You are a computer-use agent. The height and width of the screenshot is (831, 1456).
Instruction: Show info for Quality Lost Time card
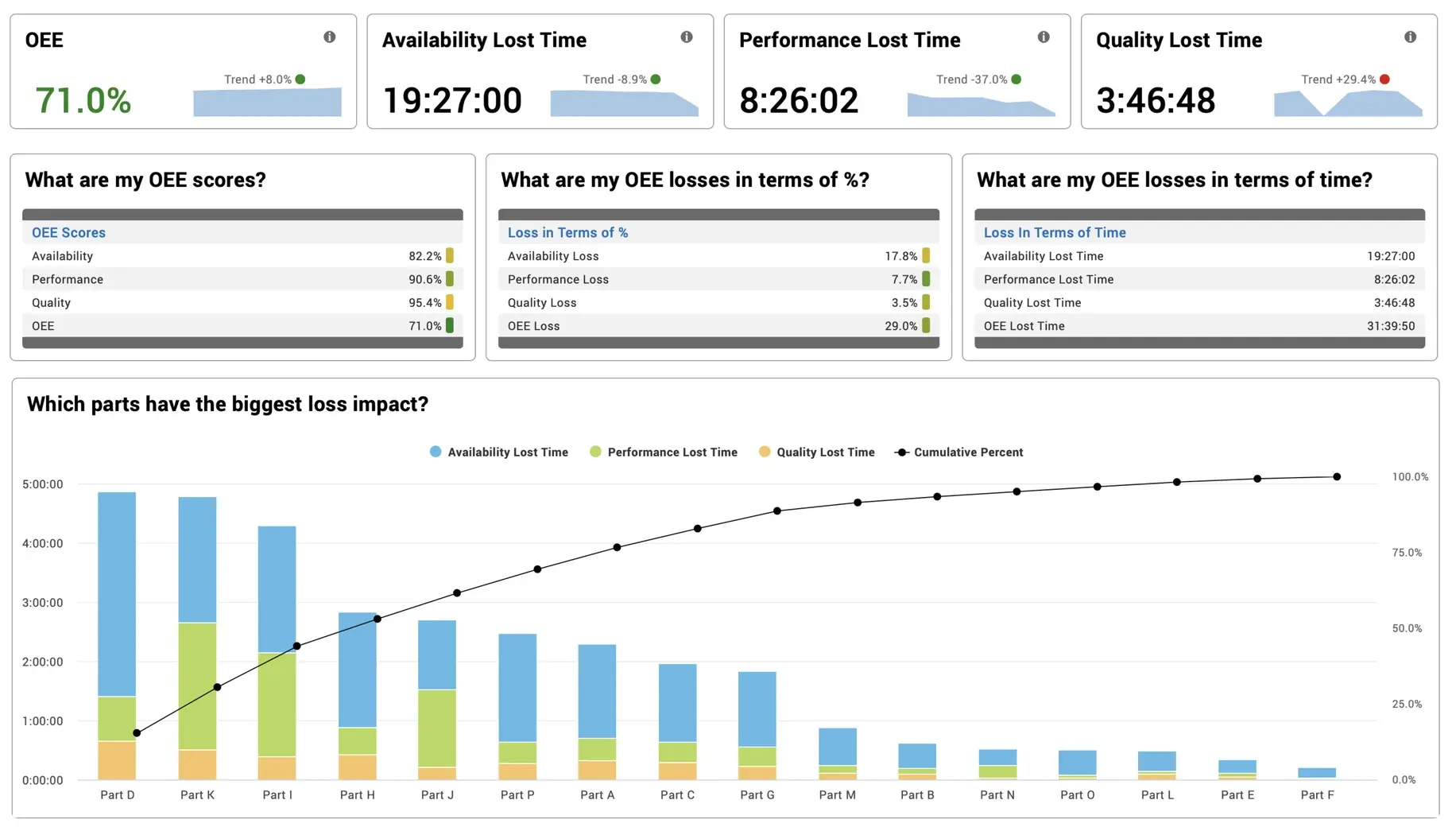[1410, 37]
